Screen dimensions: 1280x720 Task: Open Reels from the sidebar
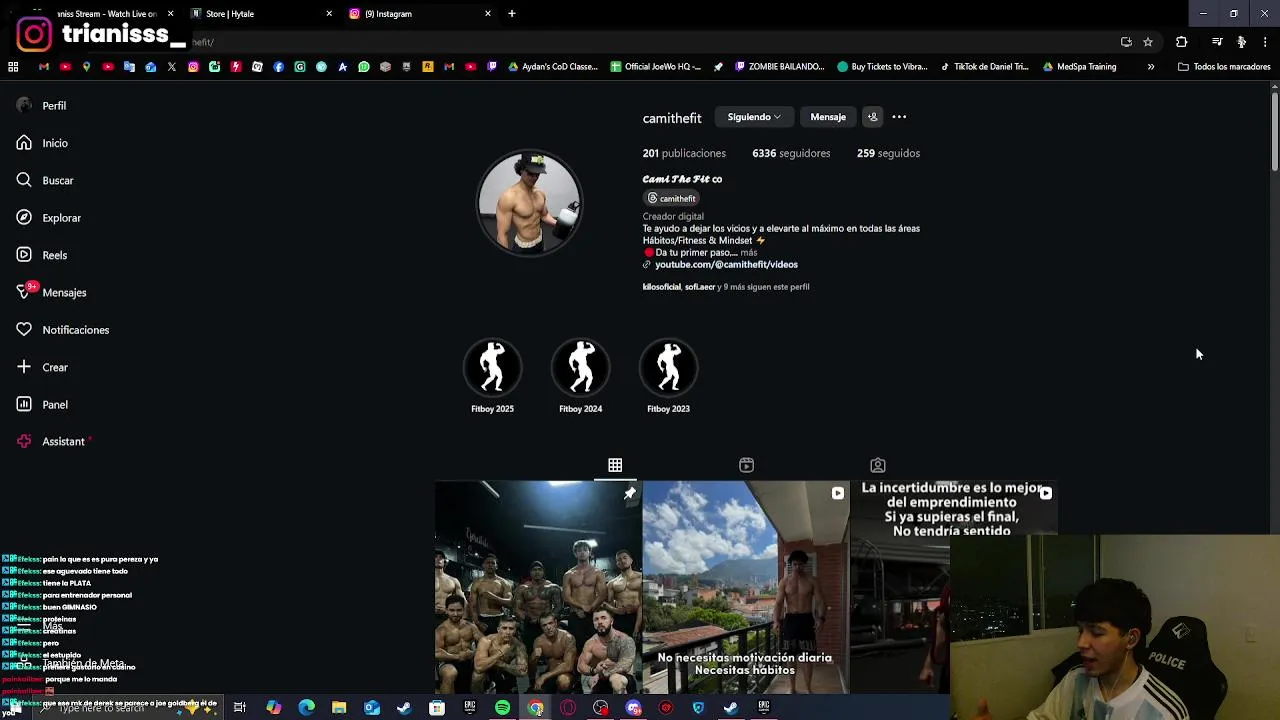pyautogui.click(x=42, y=255)
